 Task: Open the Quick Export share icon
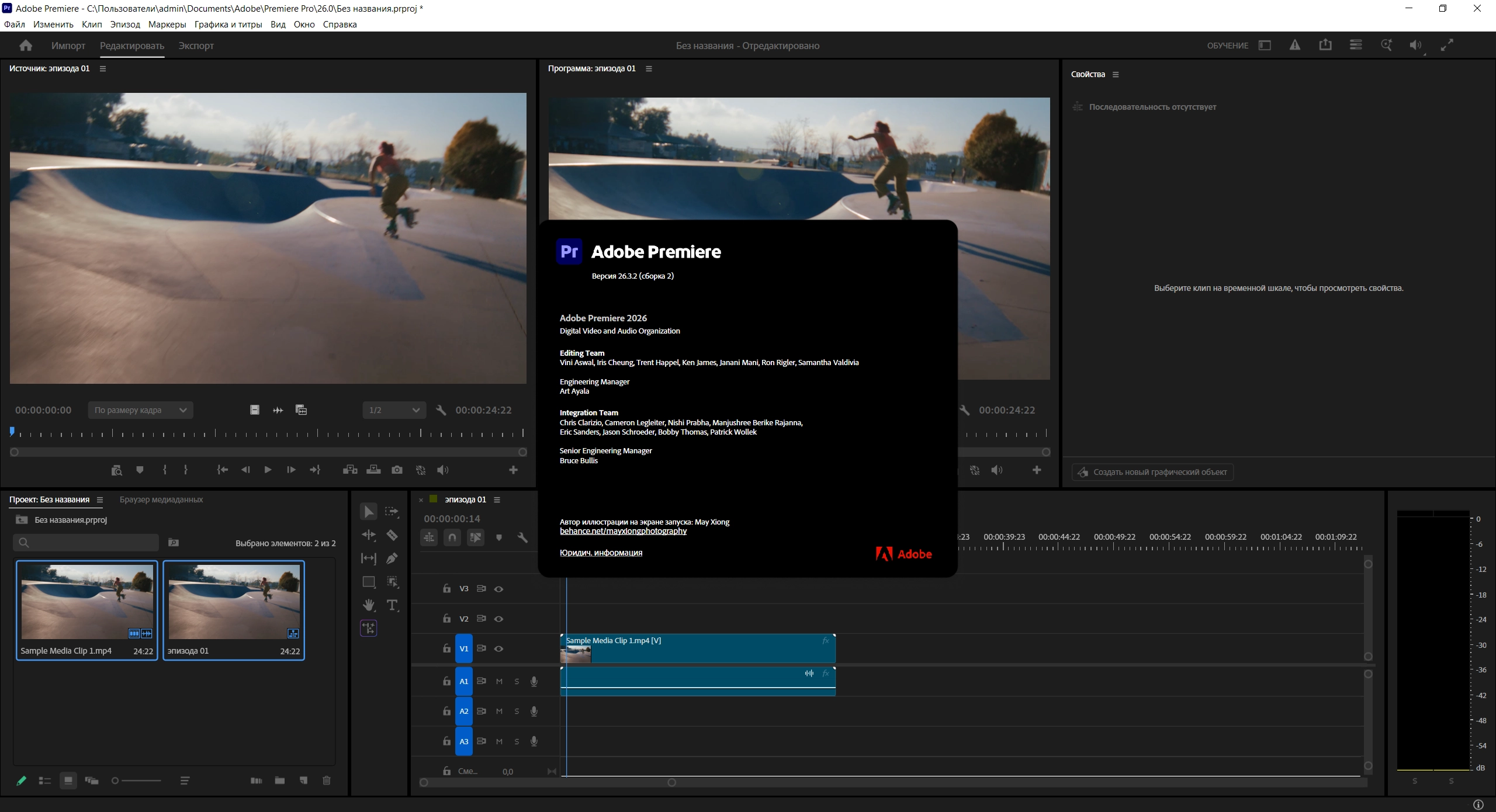(x=1325, y=45)
